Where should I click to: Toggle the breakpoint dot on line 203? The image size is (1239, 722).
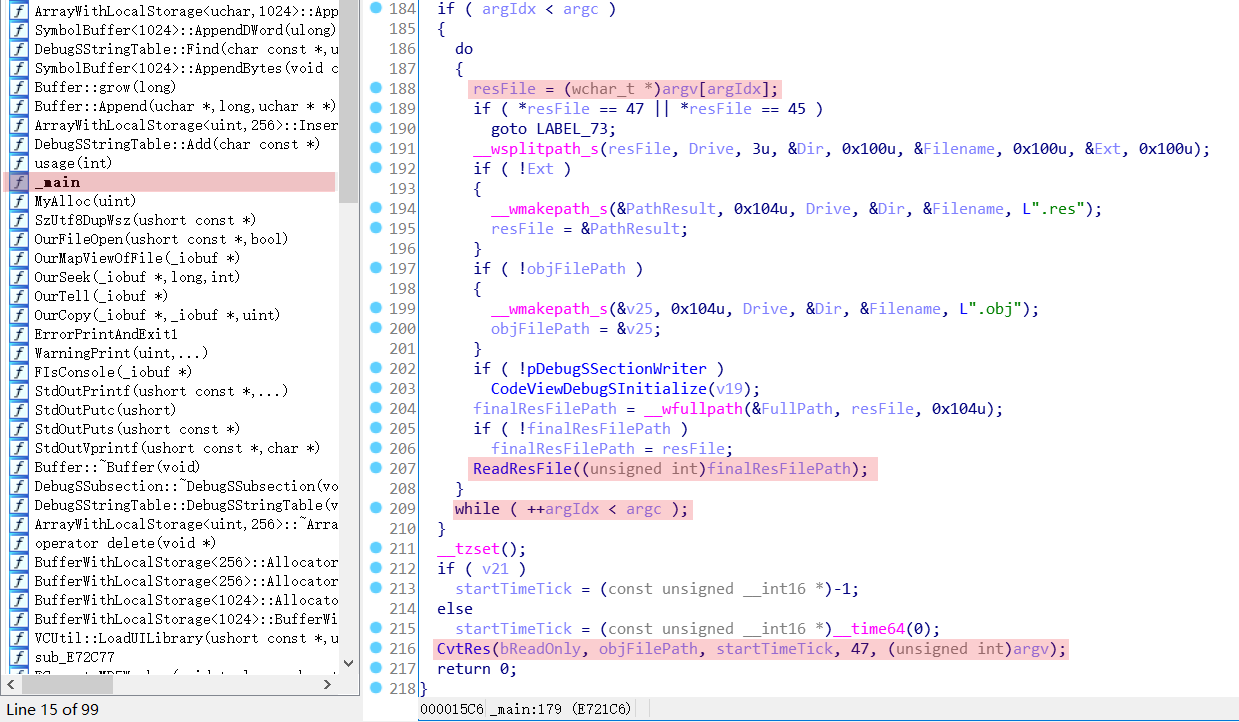click(376, 388)
